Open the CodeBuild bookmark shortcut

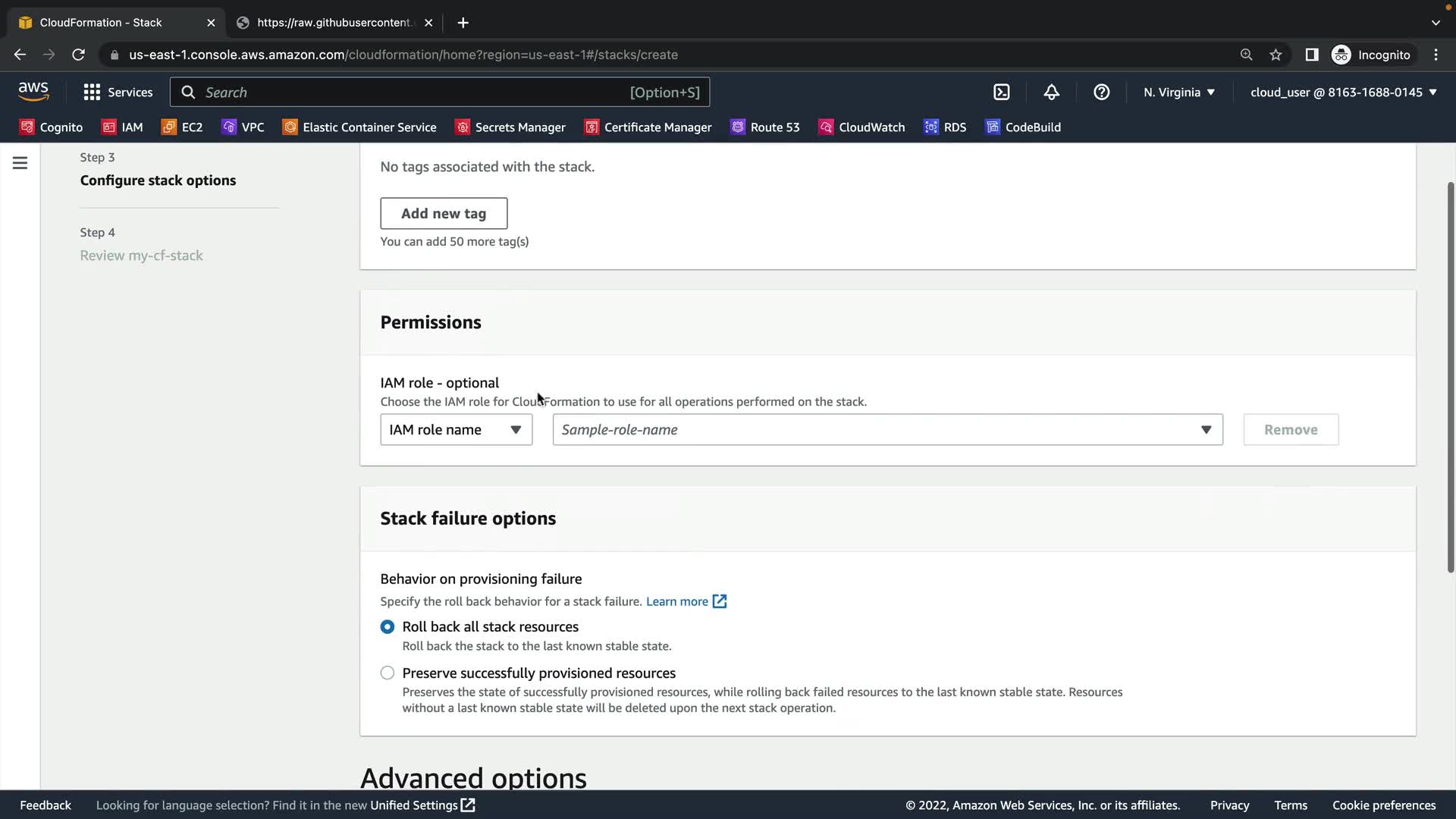(1022, 127)
